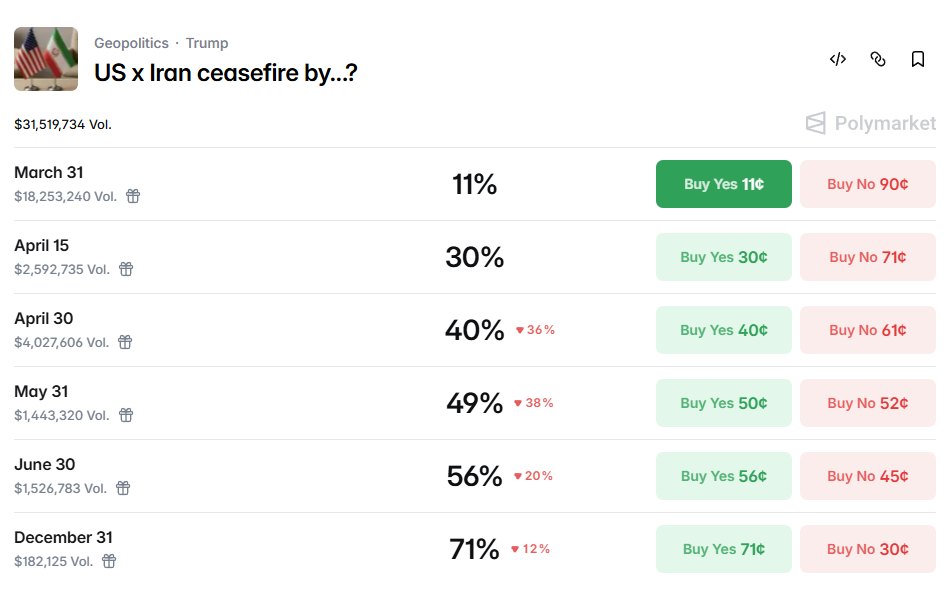Copy the market link icon
The height and width of the screenshot is (597, 946).
coord(878,59)
